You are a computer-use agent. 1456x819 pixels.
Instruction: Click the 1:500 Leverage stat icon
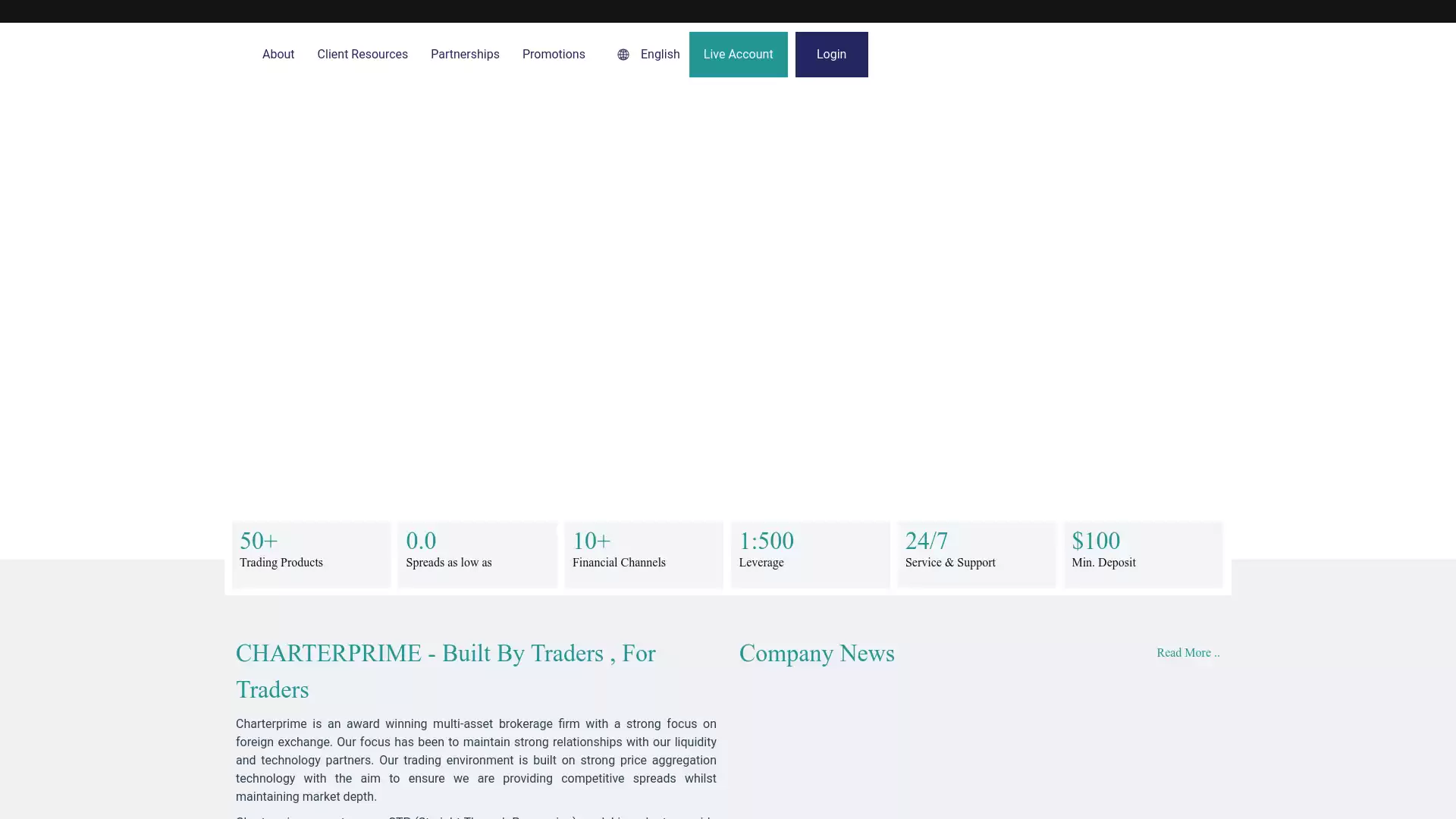click(x=810, y=555)
